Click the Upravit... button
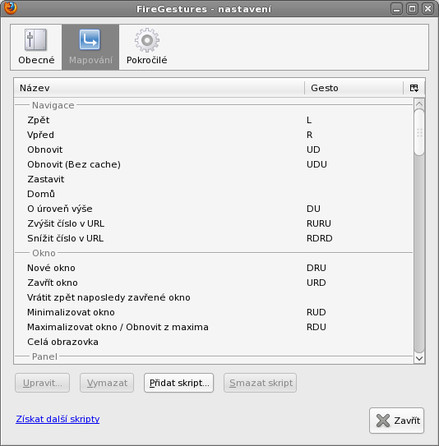439x446 pixels. (42, 383)
